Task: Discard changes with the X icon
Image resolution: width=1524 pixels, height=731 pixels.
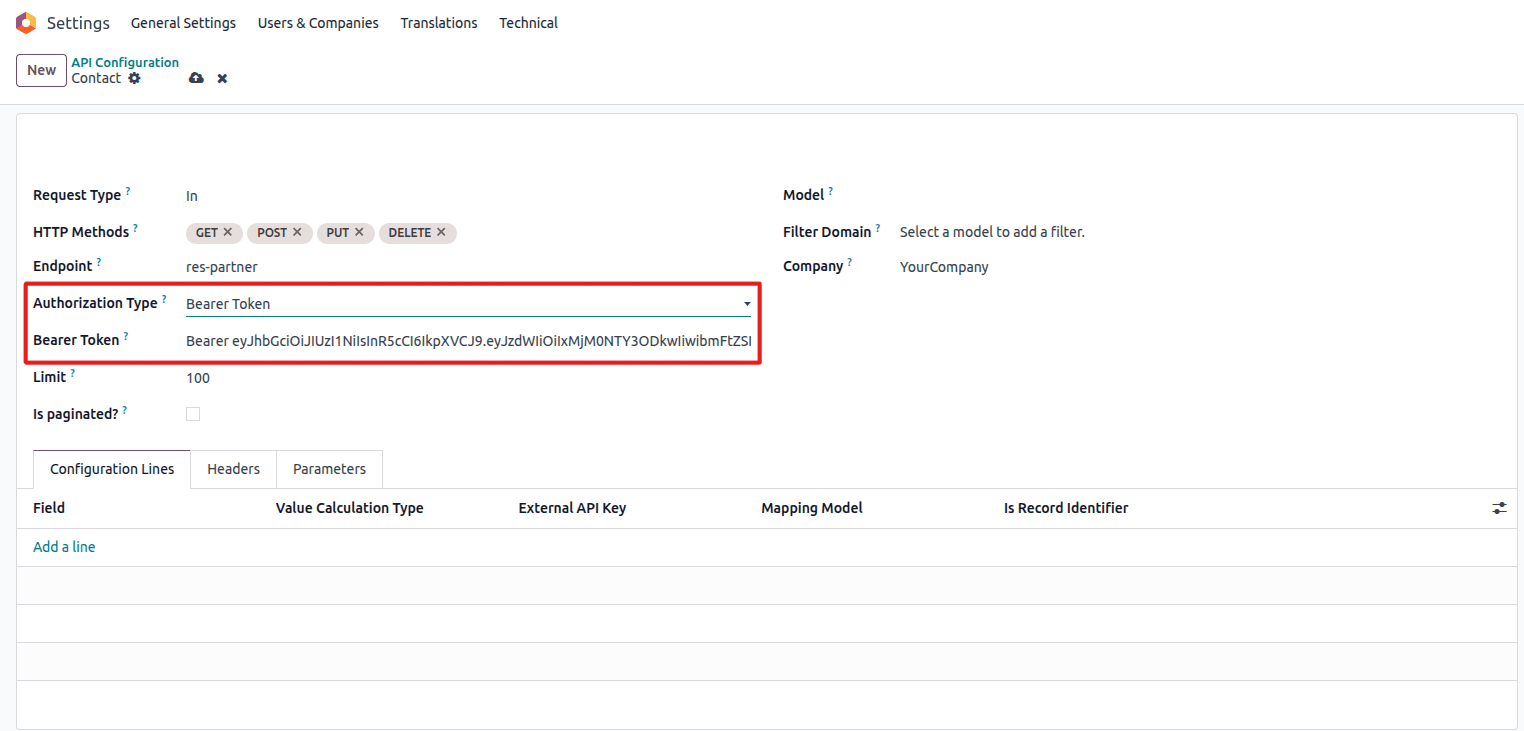Action: [x=222, y=78]
